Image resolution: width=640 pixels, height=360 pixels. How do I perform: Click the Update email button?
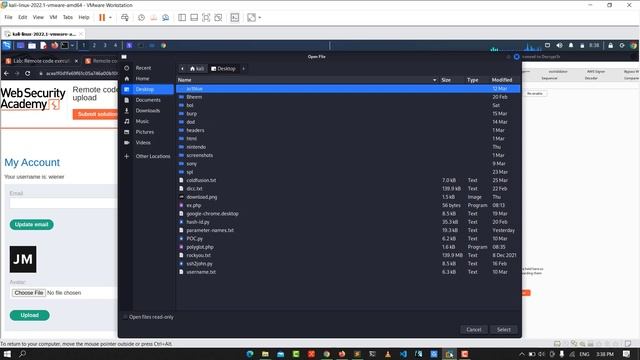pyautogui.click(x=31, y=224)
